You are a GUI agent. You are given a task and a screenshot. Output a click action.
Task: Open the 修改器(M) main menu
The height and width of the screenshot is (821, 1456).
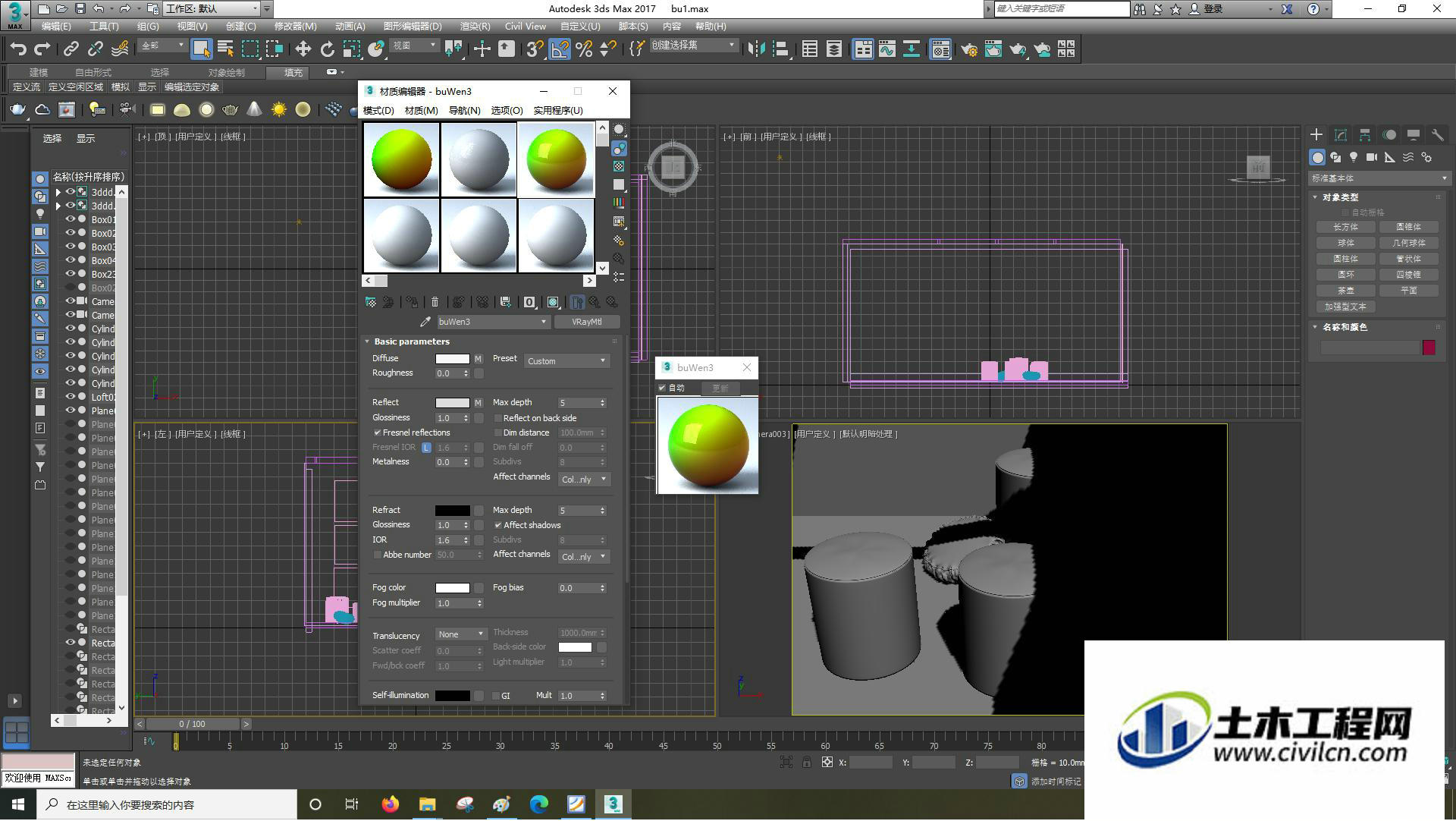point(295,26)
